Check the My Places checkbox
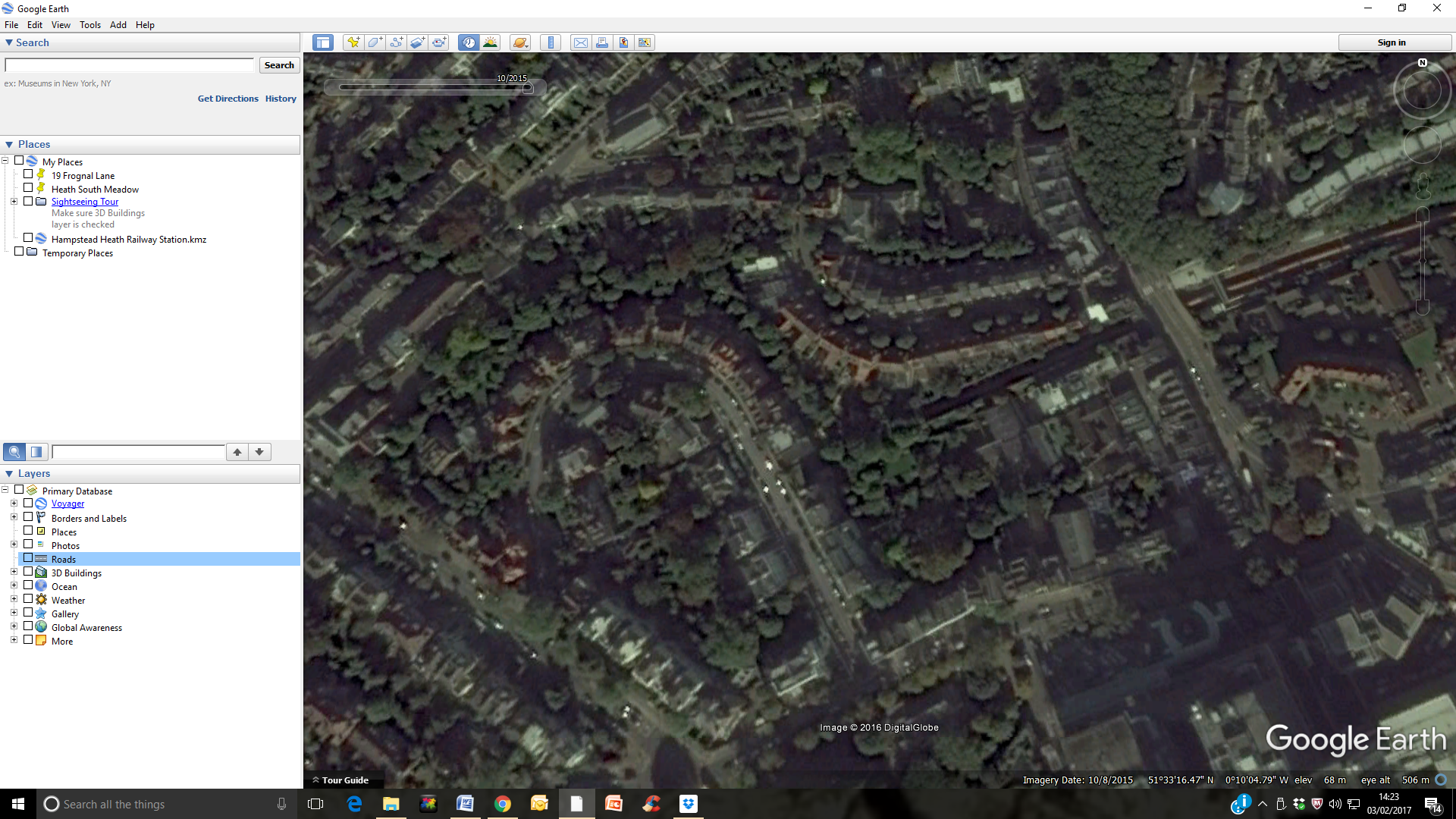Image resolution: width=1456 pixels, height=819 pixels. click(19, 161)
